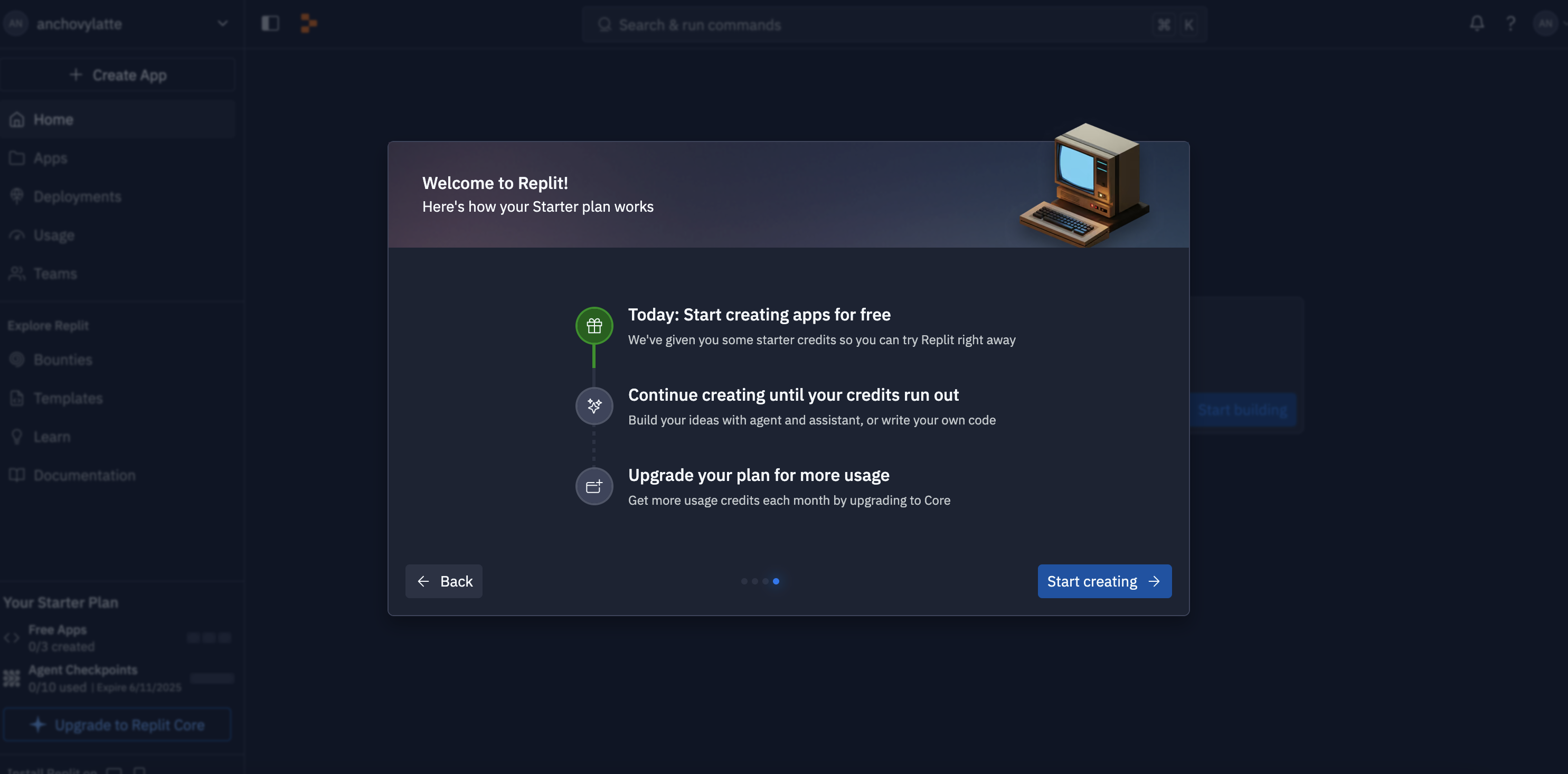This screenshot has width=1568, height=774.
Task: Click the Apps folder icon
Action: coord(16,158)
